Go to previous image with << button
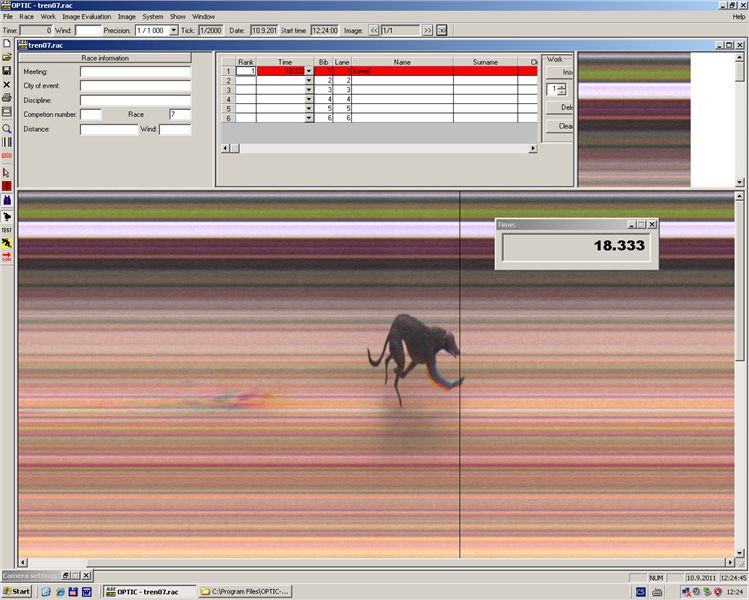The height and width of the screenshot is (600, 749). pos(374,31)
